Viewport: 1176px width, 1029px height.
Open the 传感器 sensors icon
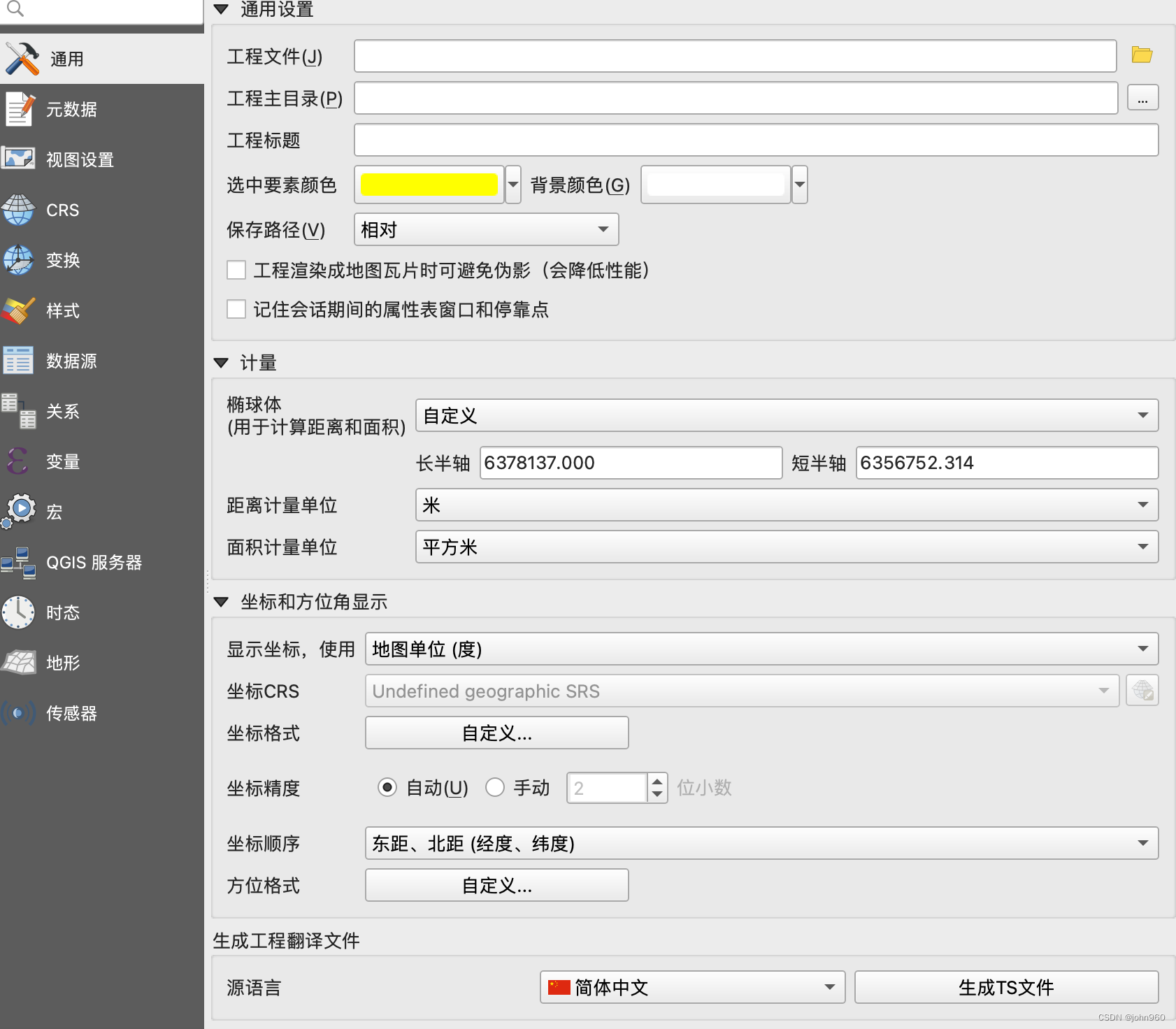(18, 713)
